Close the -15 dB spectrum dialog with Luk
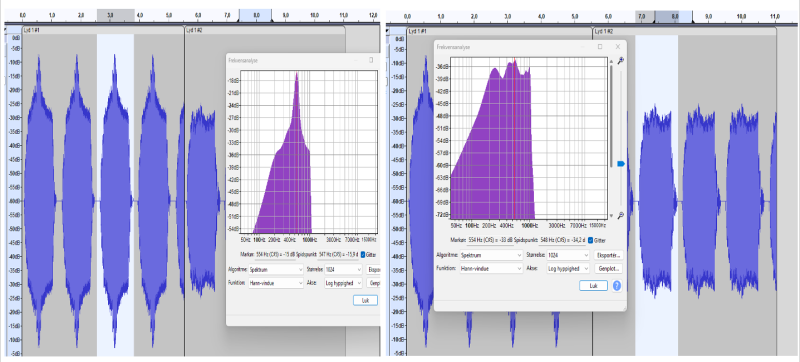800x362 pixels. click(x=365, y=300)
